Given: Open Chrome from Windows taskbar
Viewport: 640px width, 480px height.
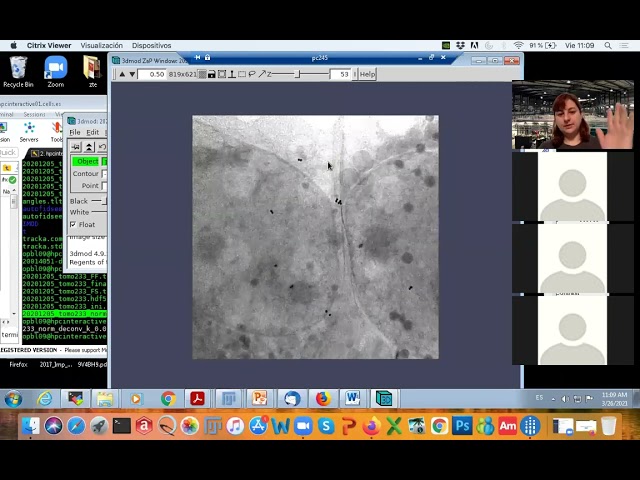Looking at the screenshot, I should (168, 399).
